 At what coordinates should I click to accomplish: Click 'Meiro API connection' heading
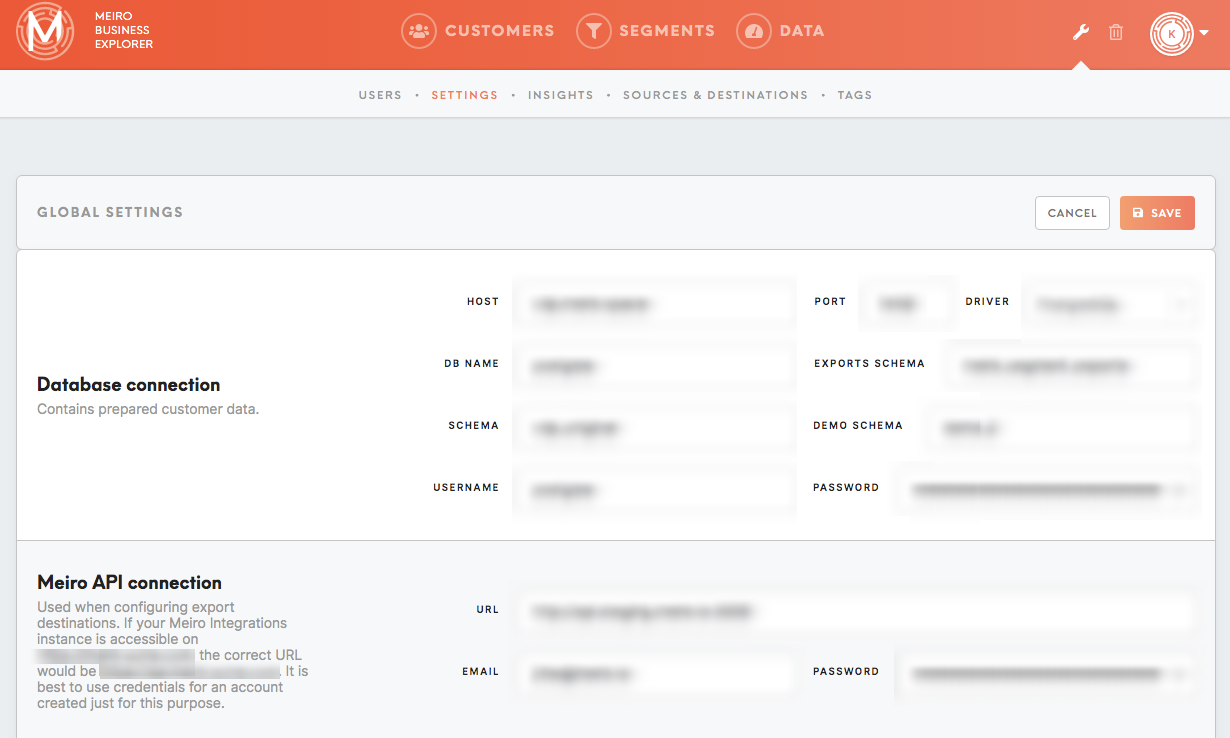click(130, 583)
